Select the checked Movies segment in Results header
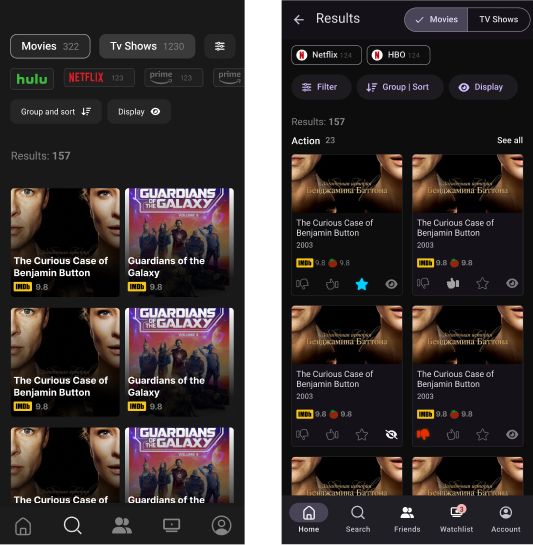Image resolution: width=533 pixels, height=545 pixels. pos(436,19)
